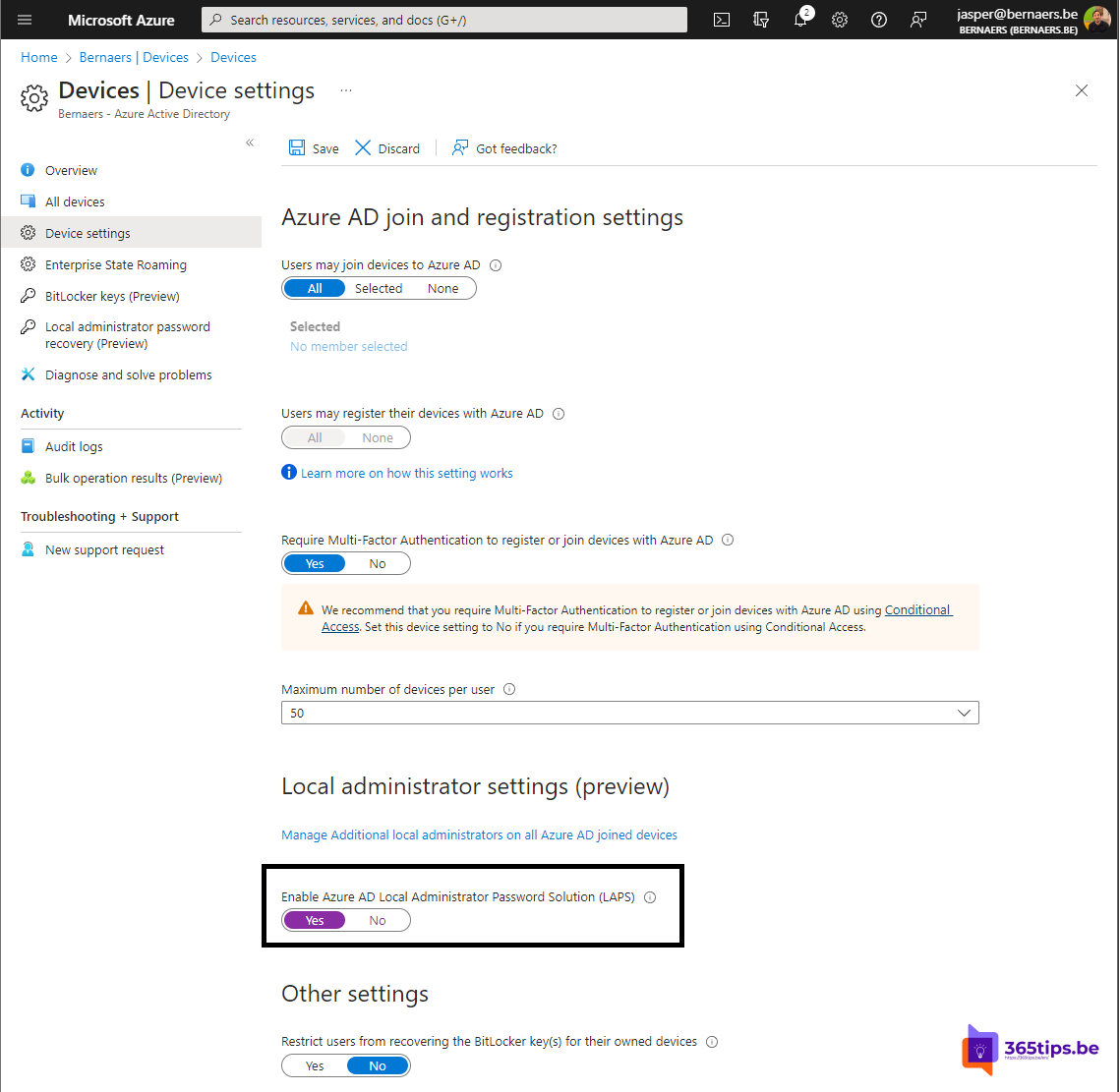This screenshot has height=1092, width=1120.
Task: Set BitLocker recovery restriction to Yes
Action: pyautogui.click(x=315, y=1066)
